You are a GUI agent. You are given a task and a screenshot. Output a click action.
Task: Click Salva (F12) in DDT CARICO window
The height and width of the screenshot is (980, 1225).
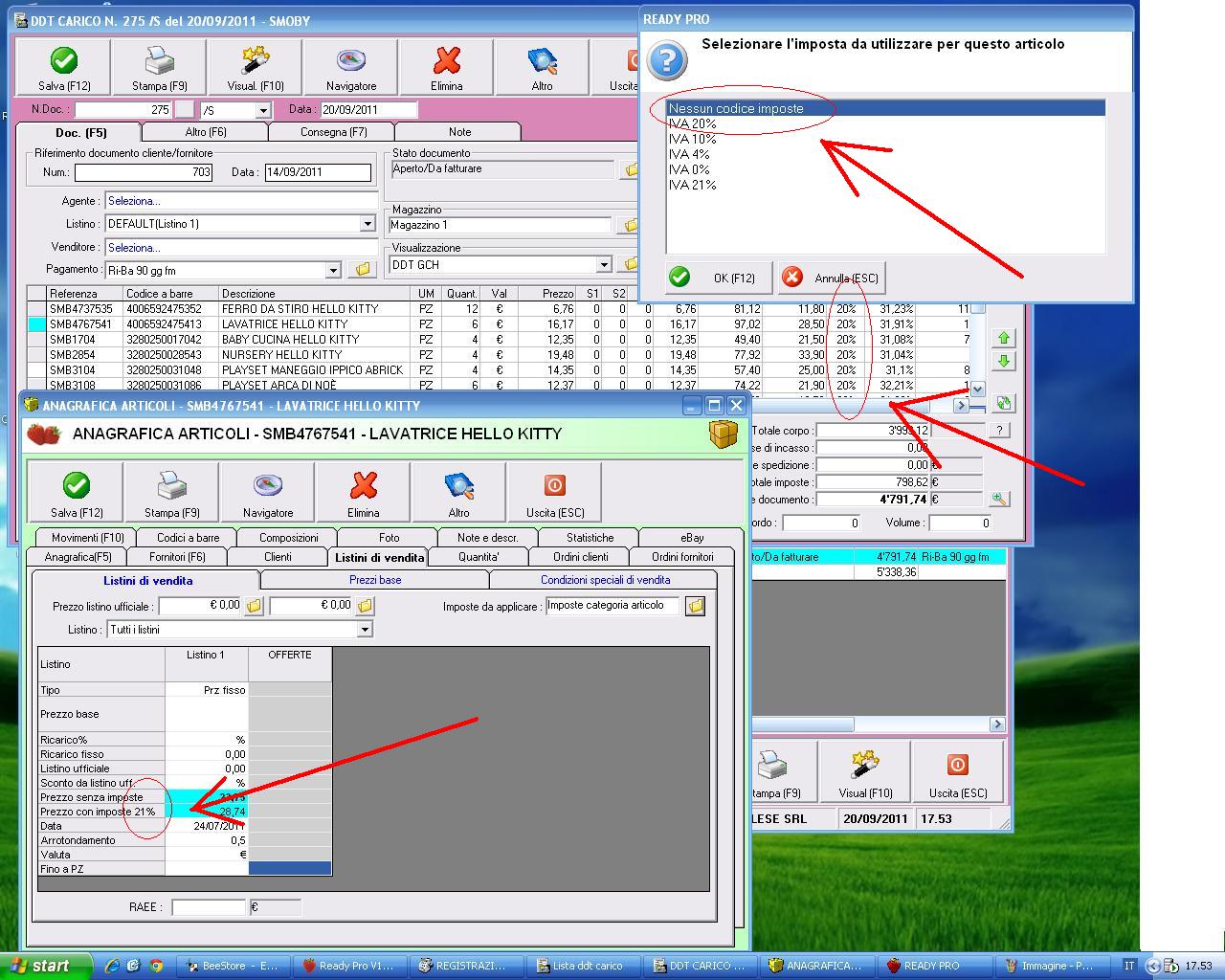pyautogui.click(x=64, y=68)
